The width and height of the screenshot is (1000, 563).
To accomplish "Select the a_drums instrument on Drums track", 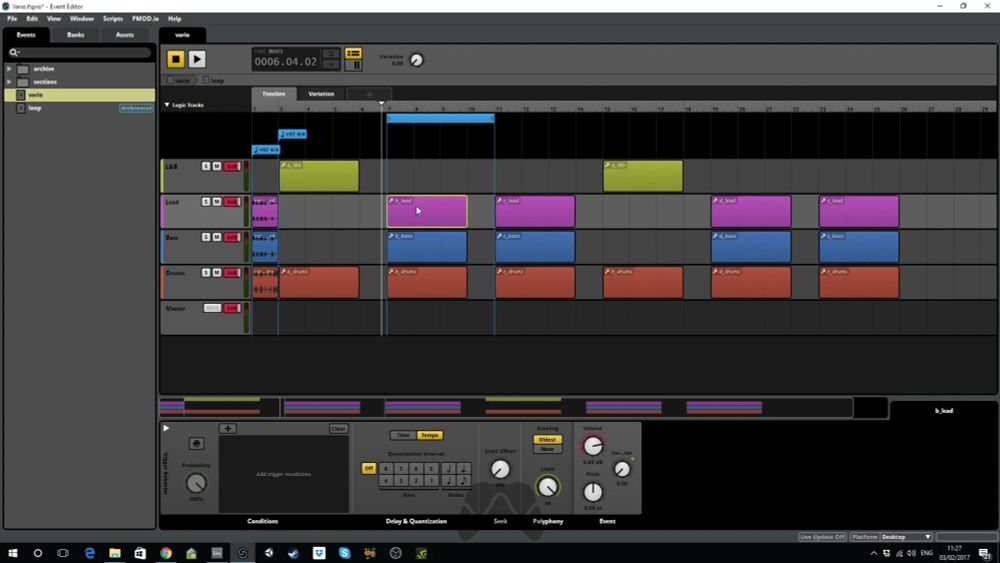I will point(319,282).
